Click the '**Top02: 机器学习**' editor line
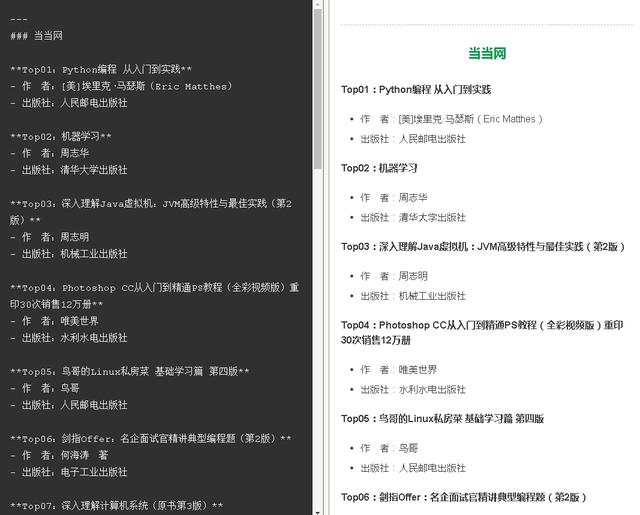This screenshot has width=640, height=515. 60,136
